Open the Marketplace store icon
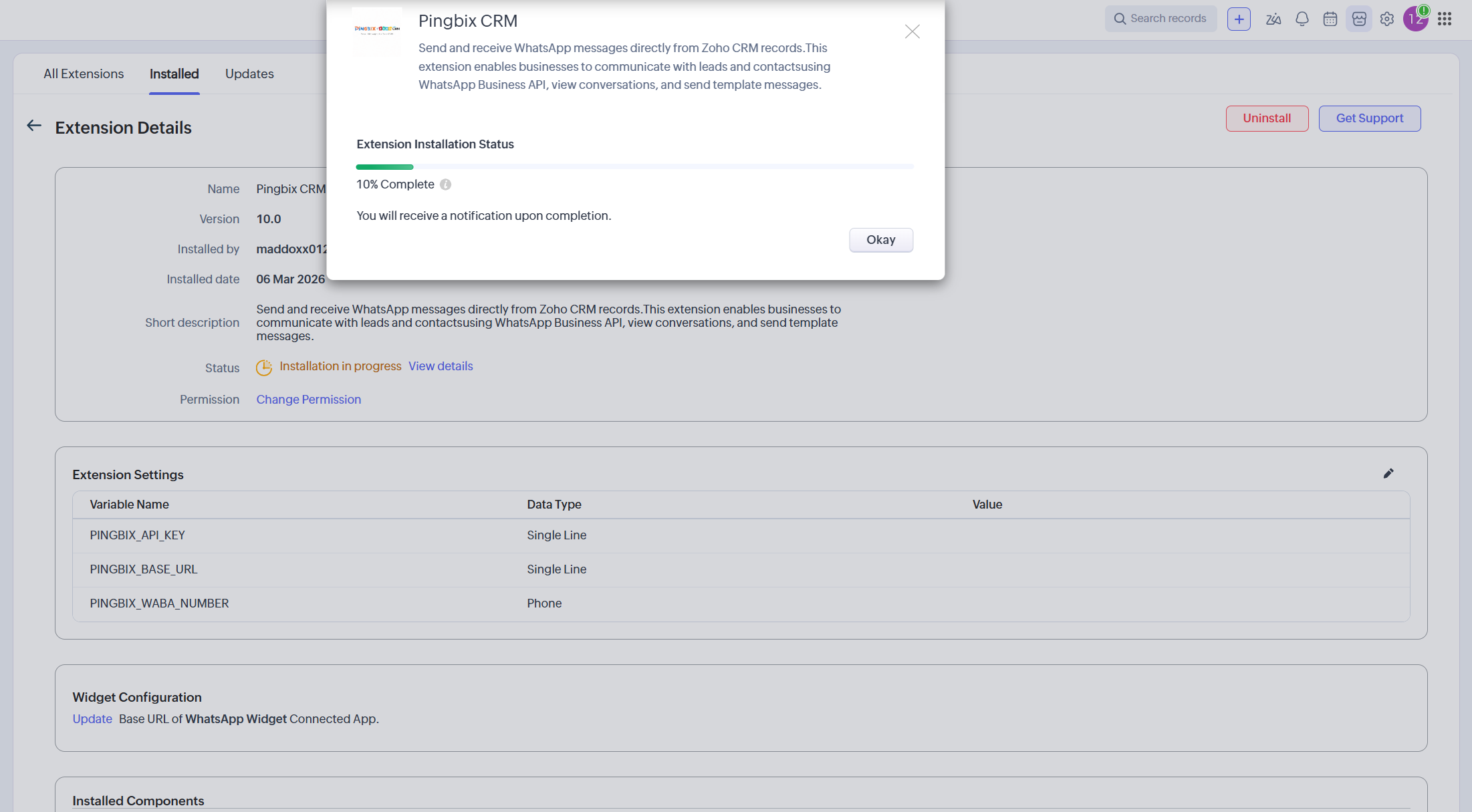 point(1359,19)
